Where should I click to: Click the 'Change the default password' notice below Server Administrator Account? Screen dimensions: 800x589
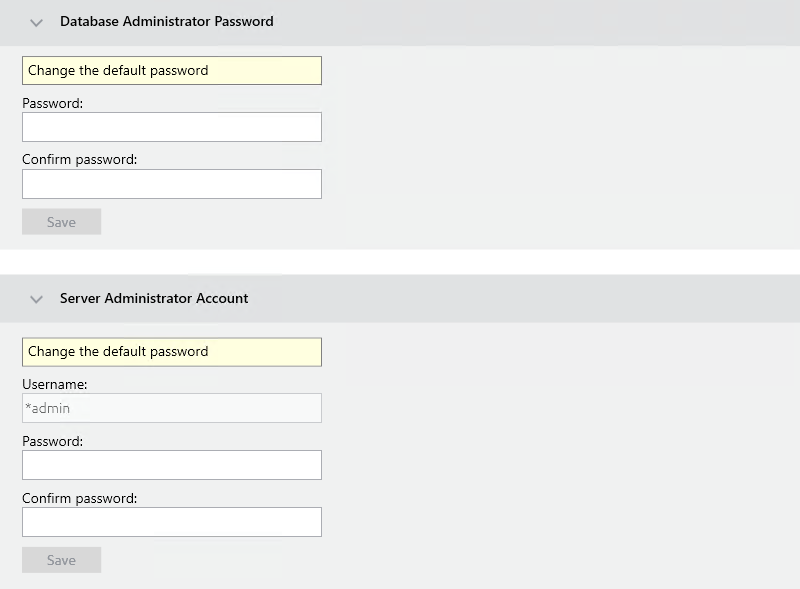click(170, 351)
